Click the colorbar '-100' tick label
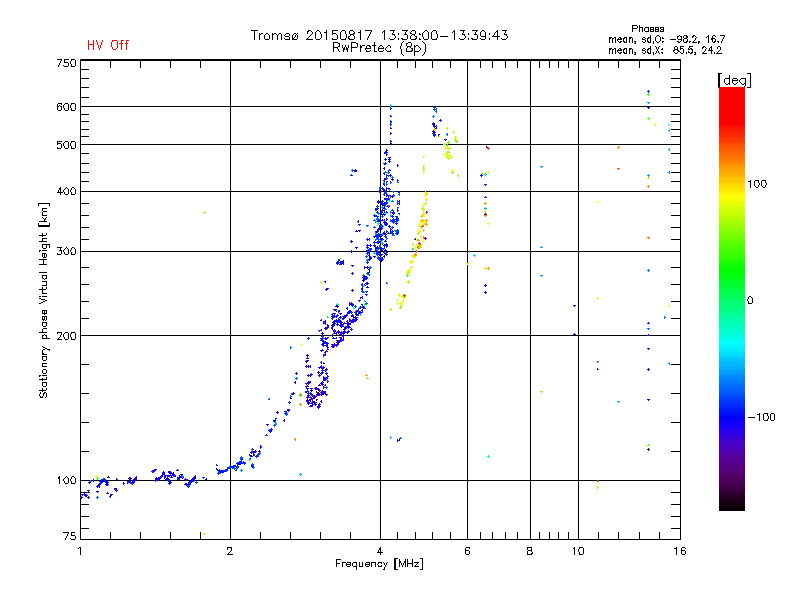The height and width of the screenshot is (600, 800). coord(761,417)
